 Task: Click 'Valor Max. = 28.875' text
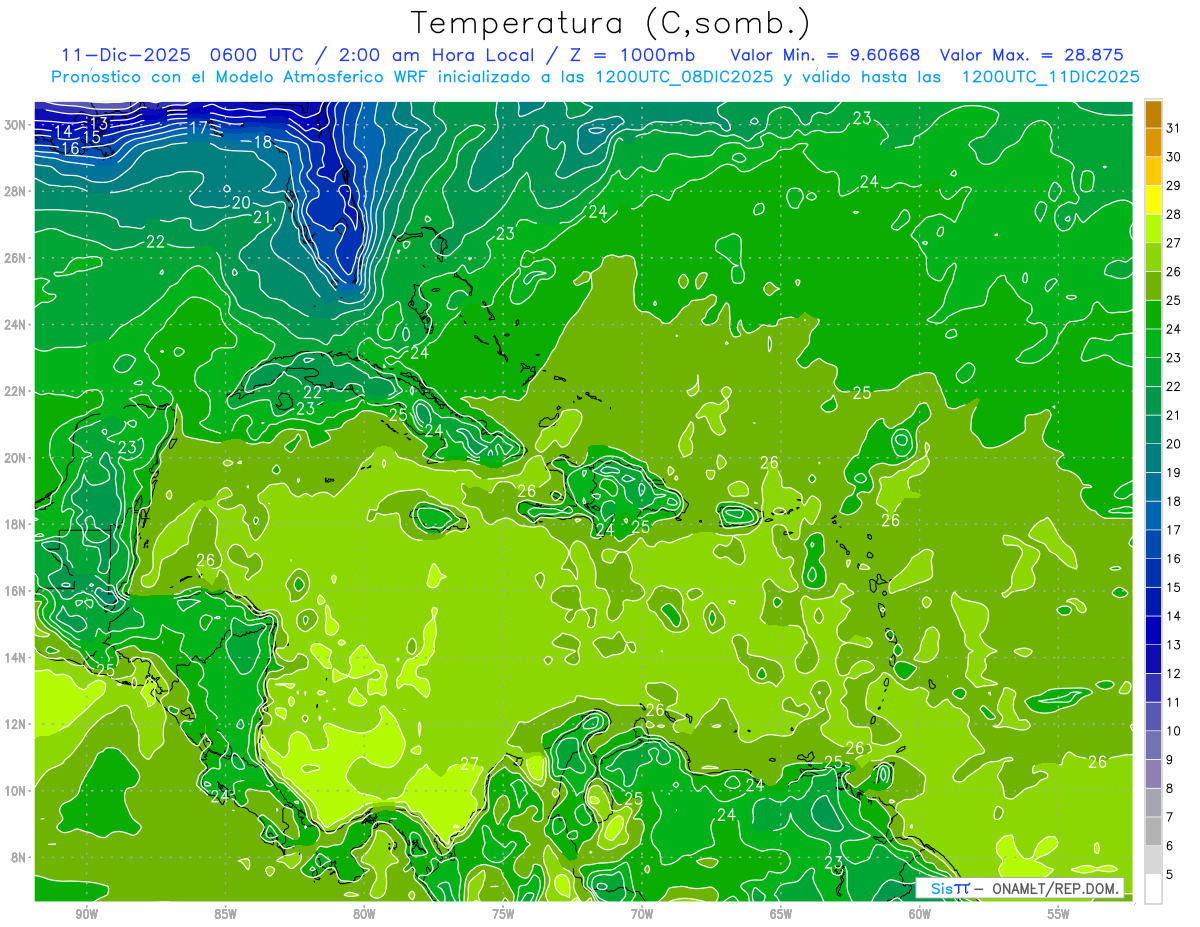[x=1033, y=55]
